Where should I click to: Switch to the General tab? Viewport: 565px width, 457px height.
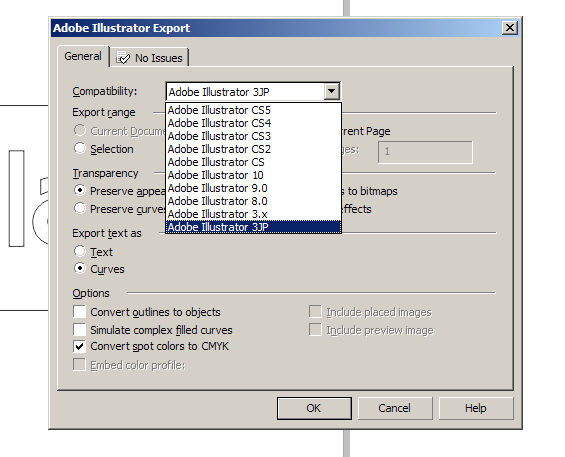(83, 56)
